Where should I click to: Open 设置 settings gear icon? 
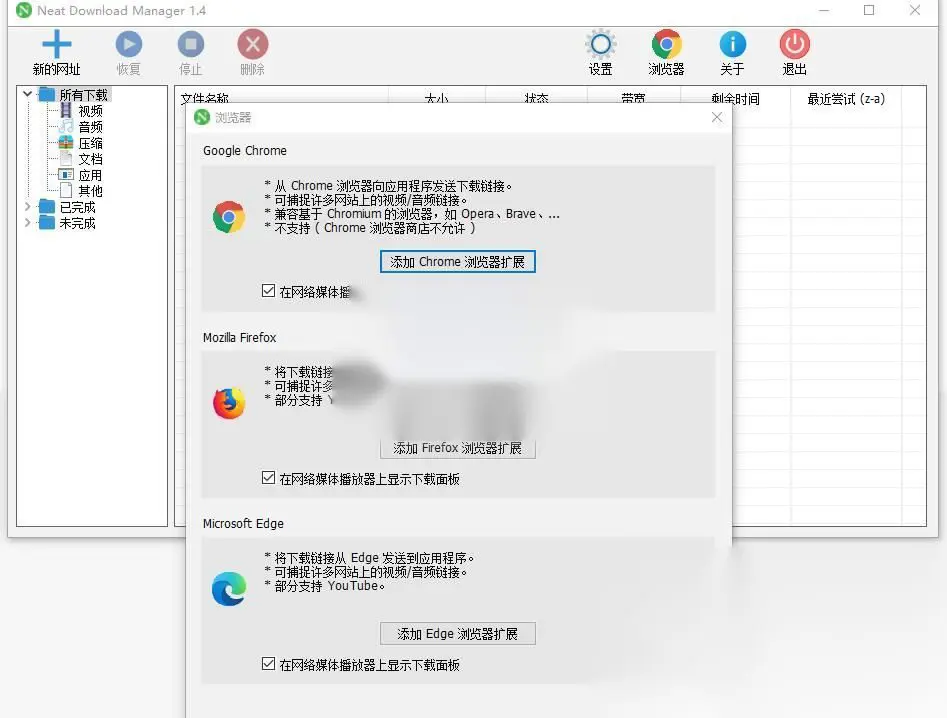point(600,44)
